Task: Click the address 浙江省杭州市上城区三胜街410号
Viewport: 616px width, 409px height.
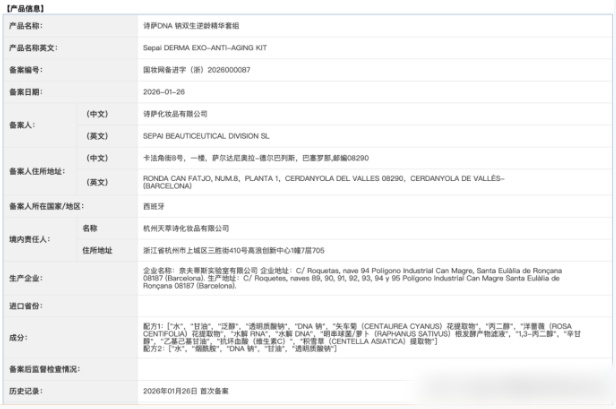Action: (234, 250)
